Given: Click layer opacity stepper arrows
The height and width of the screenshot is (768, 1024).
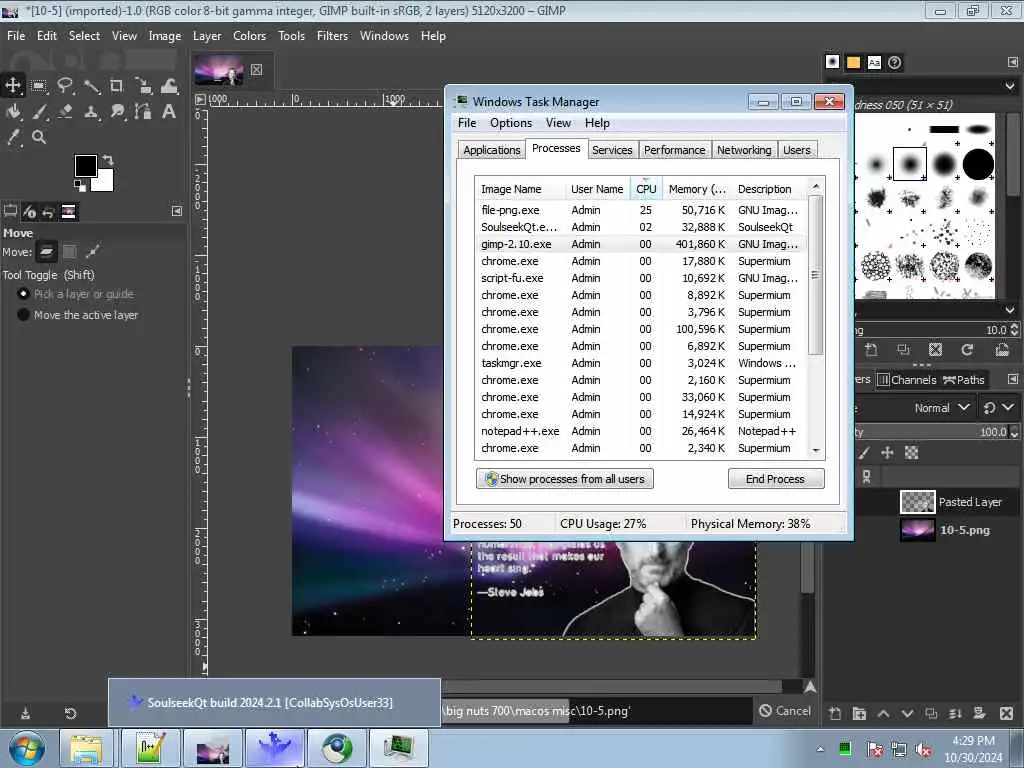Looking at the screenshot, I should (1014, 432).
